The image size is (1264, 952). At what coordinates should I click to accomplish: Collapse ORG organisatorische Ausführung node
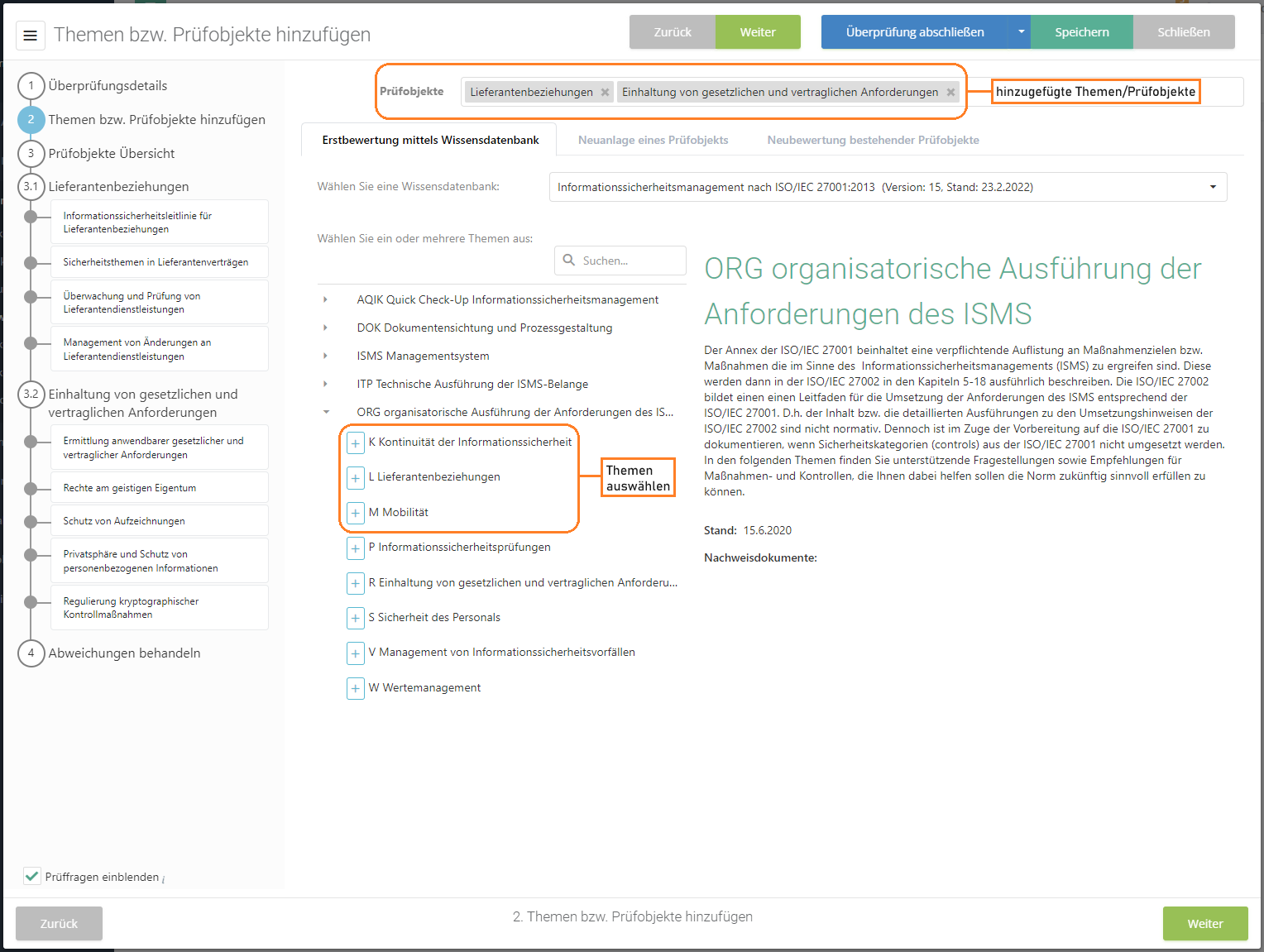coord(325,412)
